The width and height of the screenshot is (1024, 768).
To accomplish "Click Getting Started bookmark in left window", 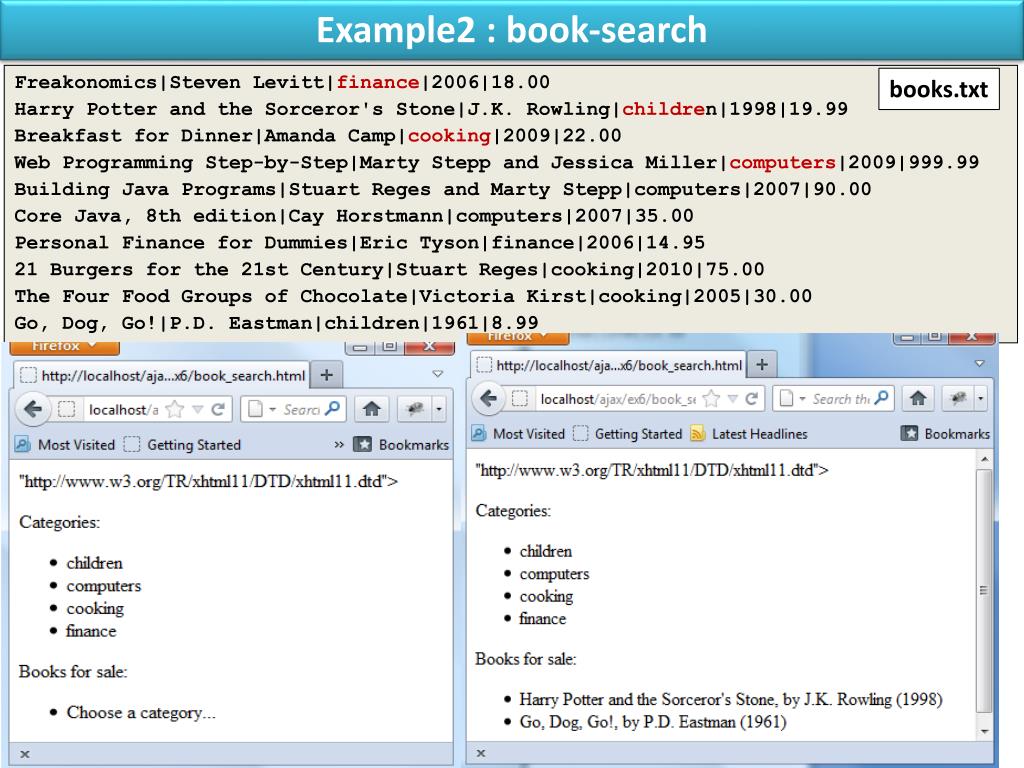I will [x=183, y=445].
